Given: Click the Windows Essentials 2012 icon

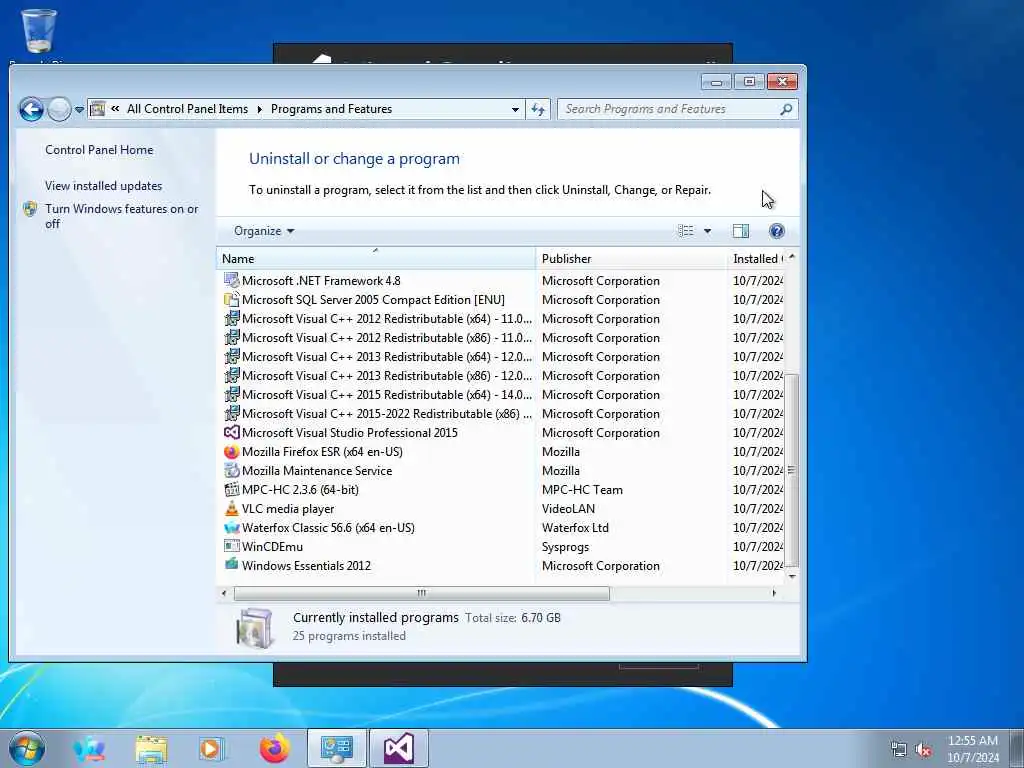Looking at the screenshot, I should [232, 564].
